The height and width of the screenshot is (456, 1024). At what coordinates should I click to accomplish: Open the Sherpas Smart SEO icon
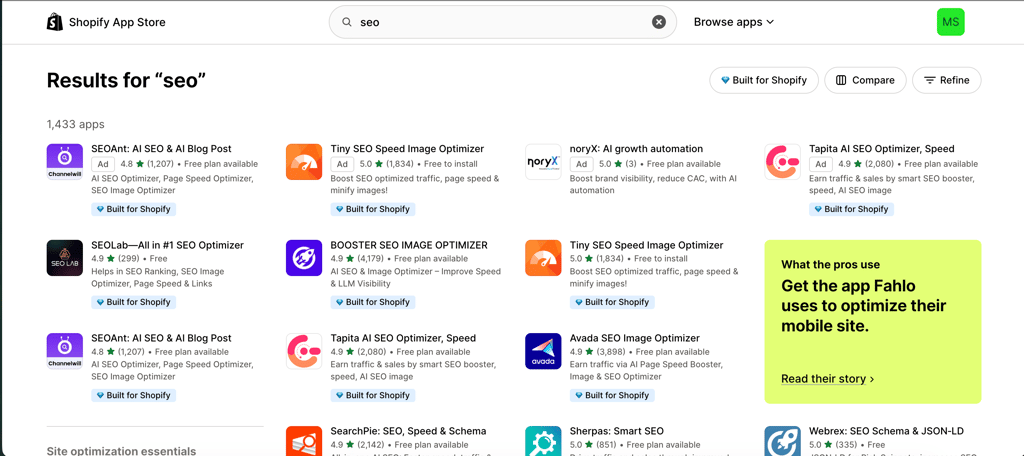543,441
